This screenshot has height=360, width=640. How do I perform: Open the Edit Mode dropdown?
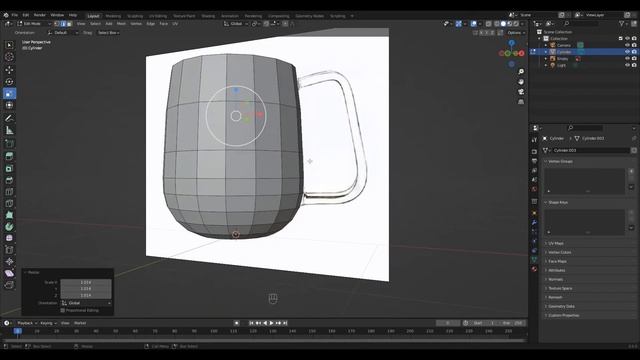pyautogui.click(x=34, y=24)
